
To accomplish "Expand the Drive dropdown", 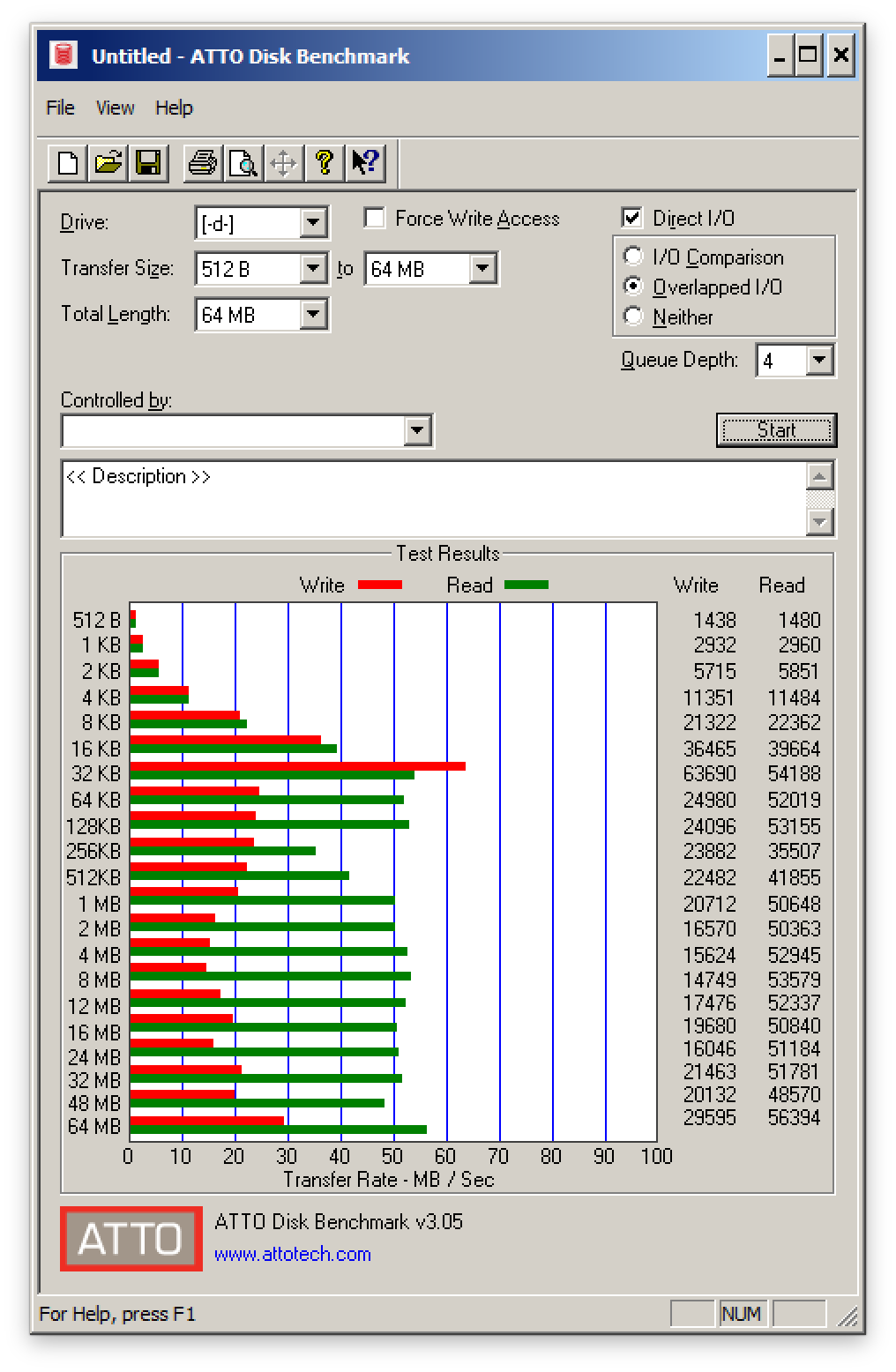I will [x=313, y=223].
